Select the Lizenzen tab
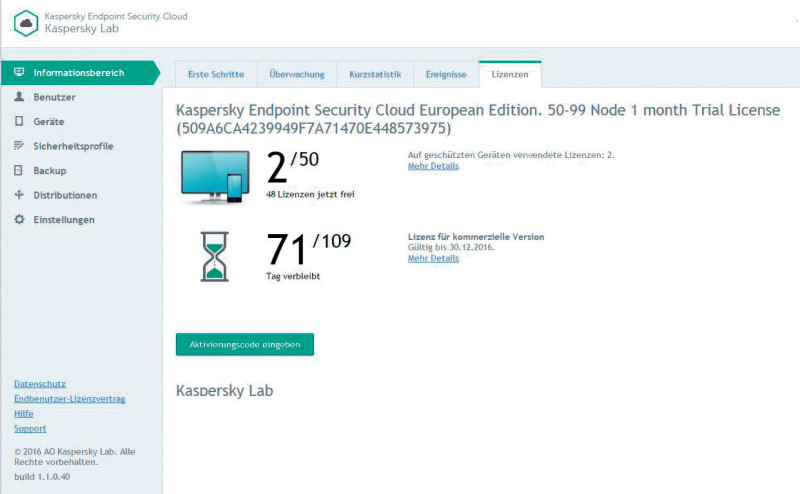The width and height of the screenshot is (800, 494). tap(510, 75)
